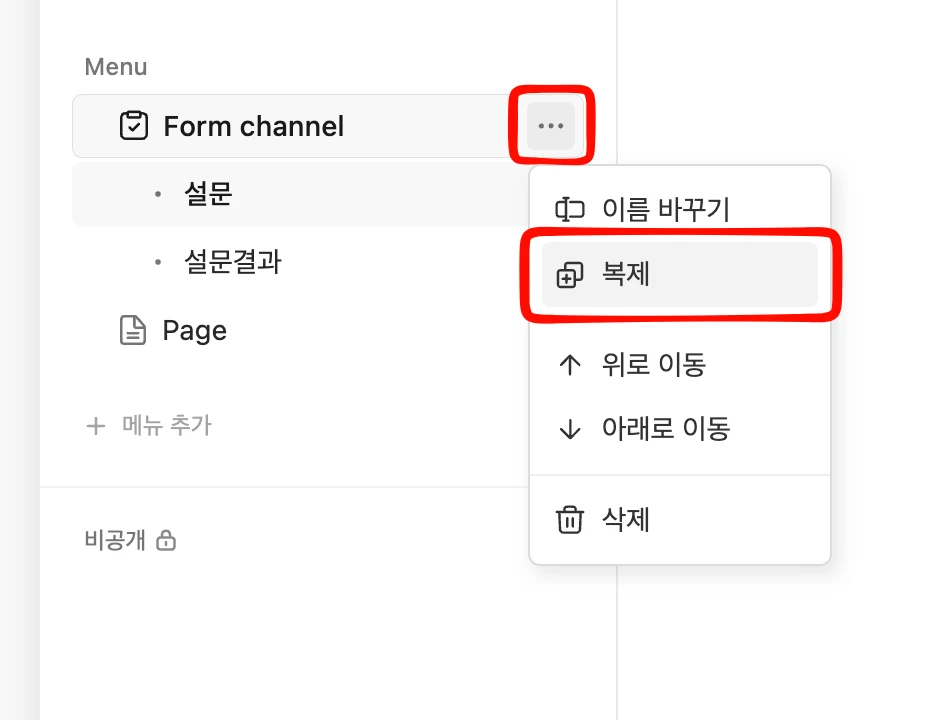Open the Form channel menu item
This screenshot has height=720, width=934.
tap(253, 126)
